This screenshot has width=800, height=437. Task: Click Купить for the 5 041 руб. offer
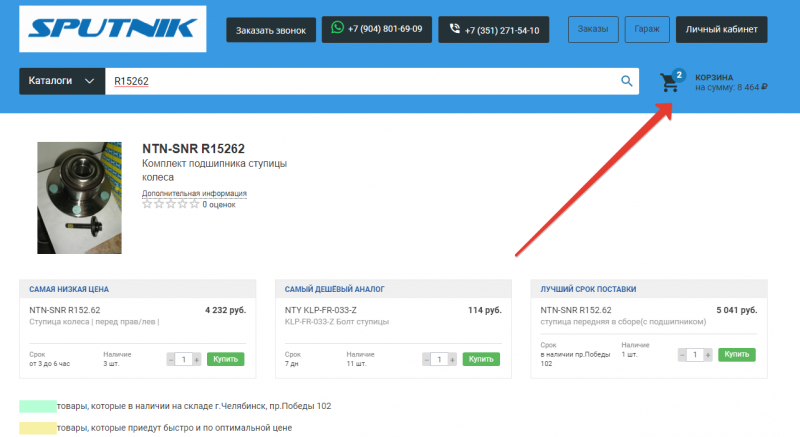pos(737,354)
